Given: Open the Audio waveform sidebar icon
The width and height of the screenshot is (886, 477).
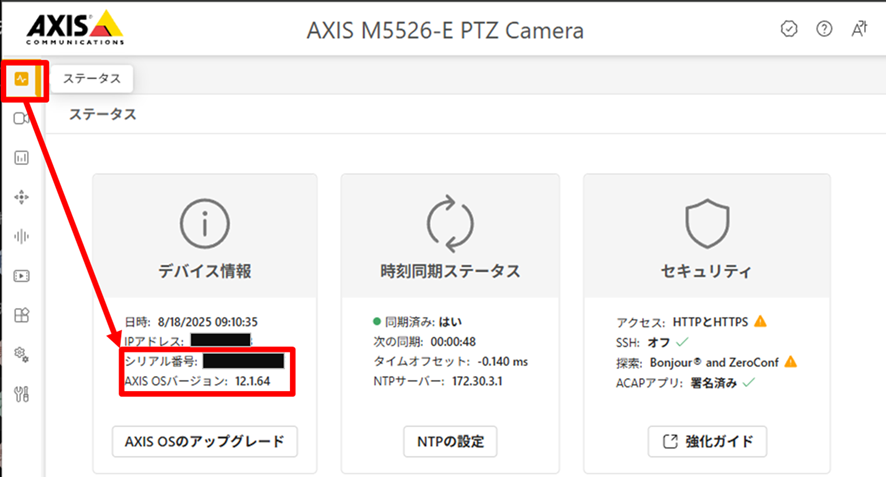Looking at the screenshot, I should [21, 236].
